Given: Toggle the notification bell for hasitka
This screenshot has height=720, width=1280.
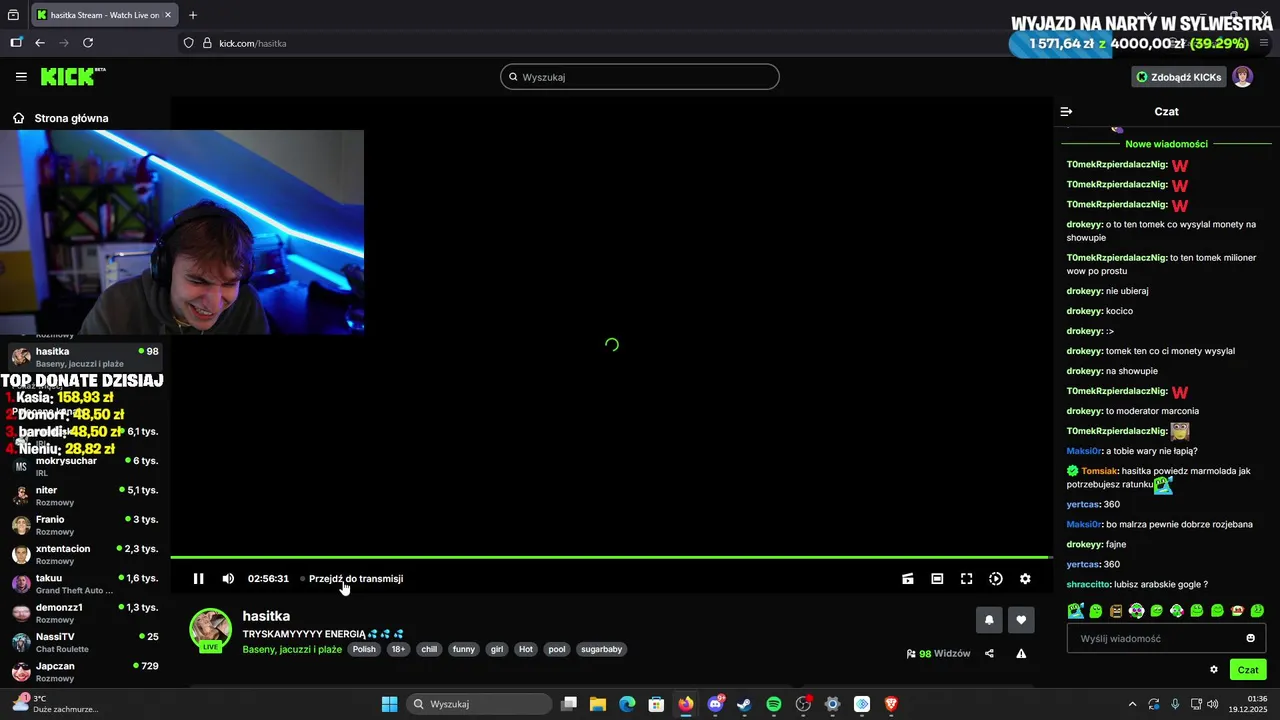Looking at the screenshot, I should pos(989,620).
